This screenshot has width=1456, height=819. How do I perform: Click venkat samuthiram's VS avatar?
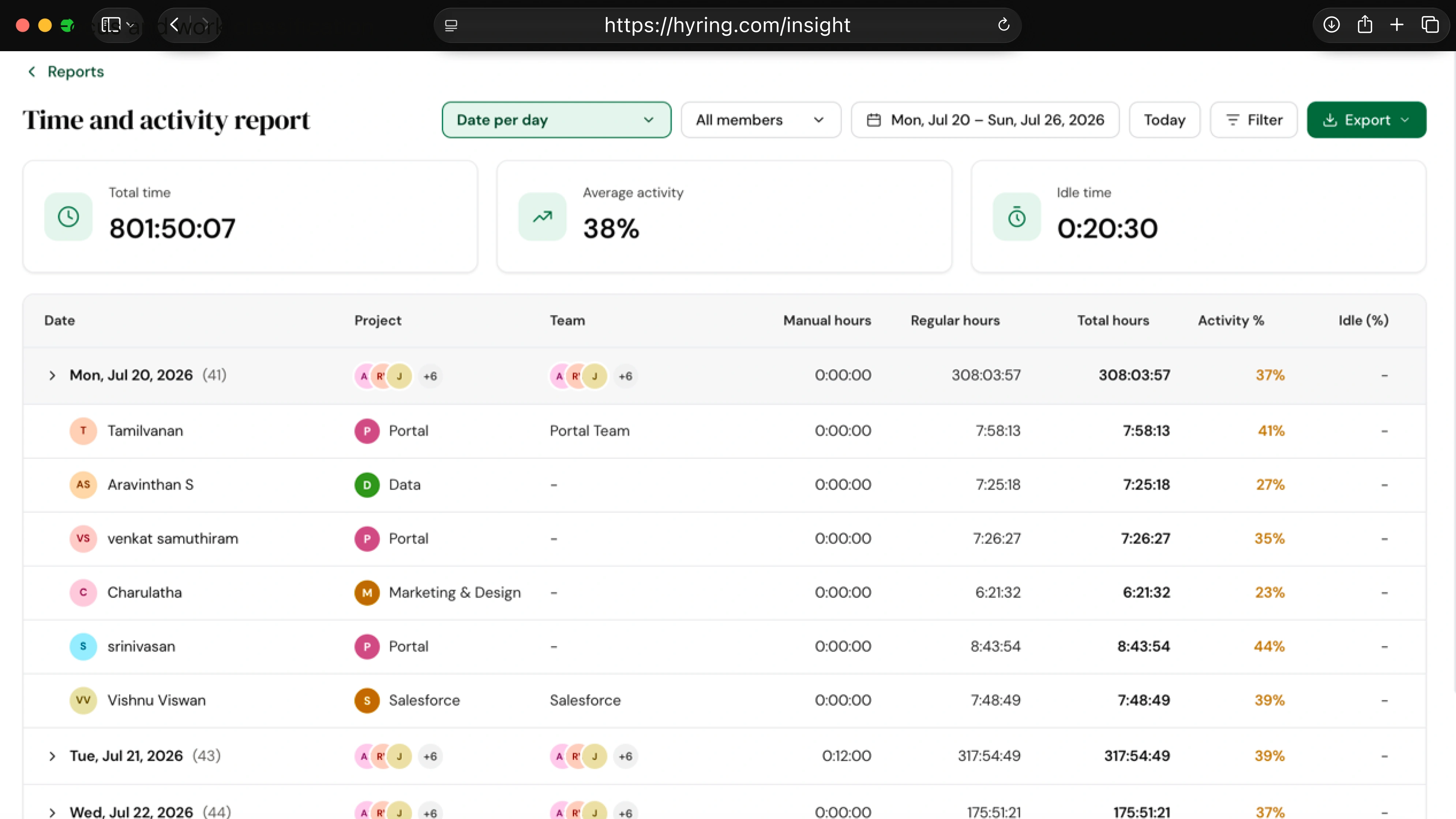pos(83,539)
